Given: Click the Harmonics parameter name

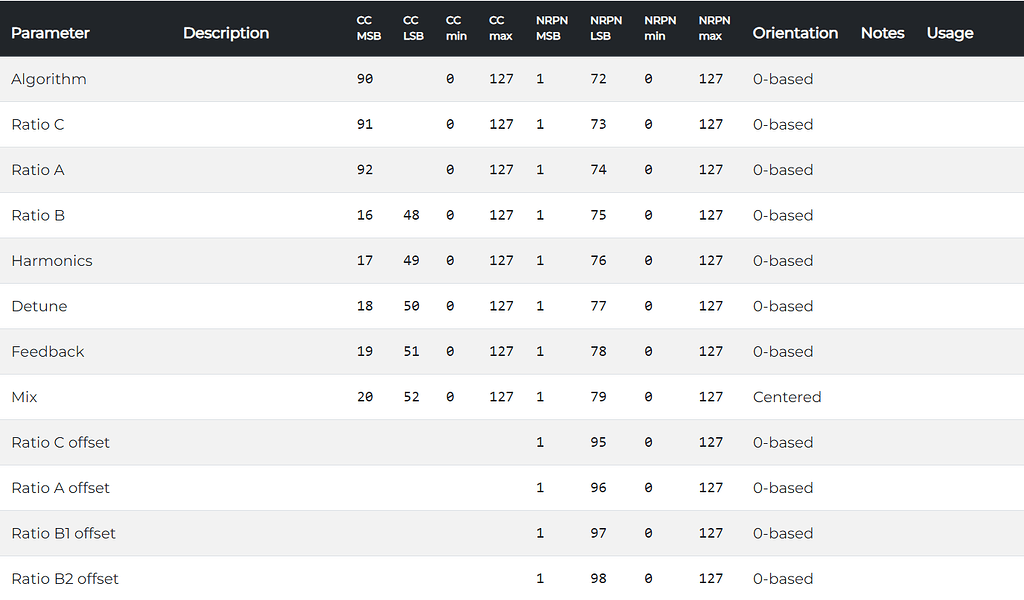Looking at the screenshot, I should [52, 261].
